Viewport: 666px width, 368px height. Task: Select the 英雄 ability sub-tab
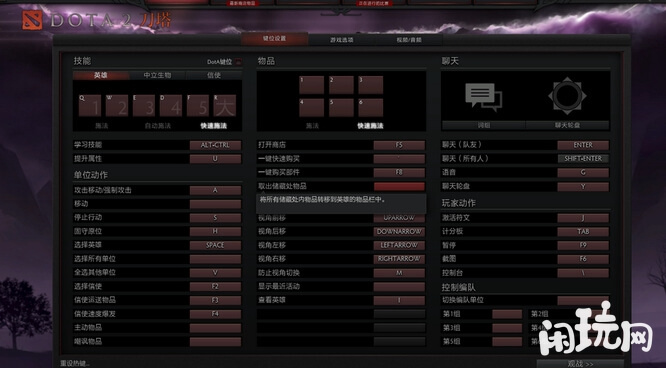pyautogui.click(x=101, y=75)
